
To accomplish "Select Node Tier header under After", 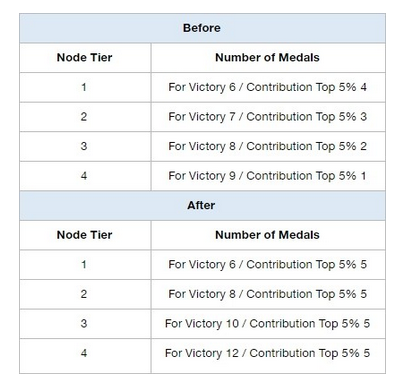I will [85, 235].
